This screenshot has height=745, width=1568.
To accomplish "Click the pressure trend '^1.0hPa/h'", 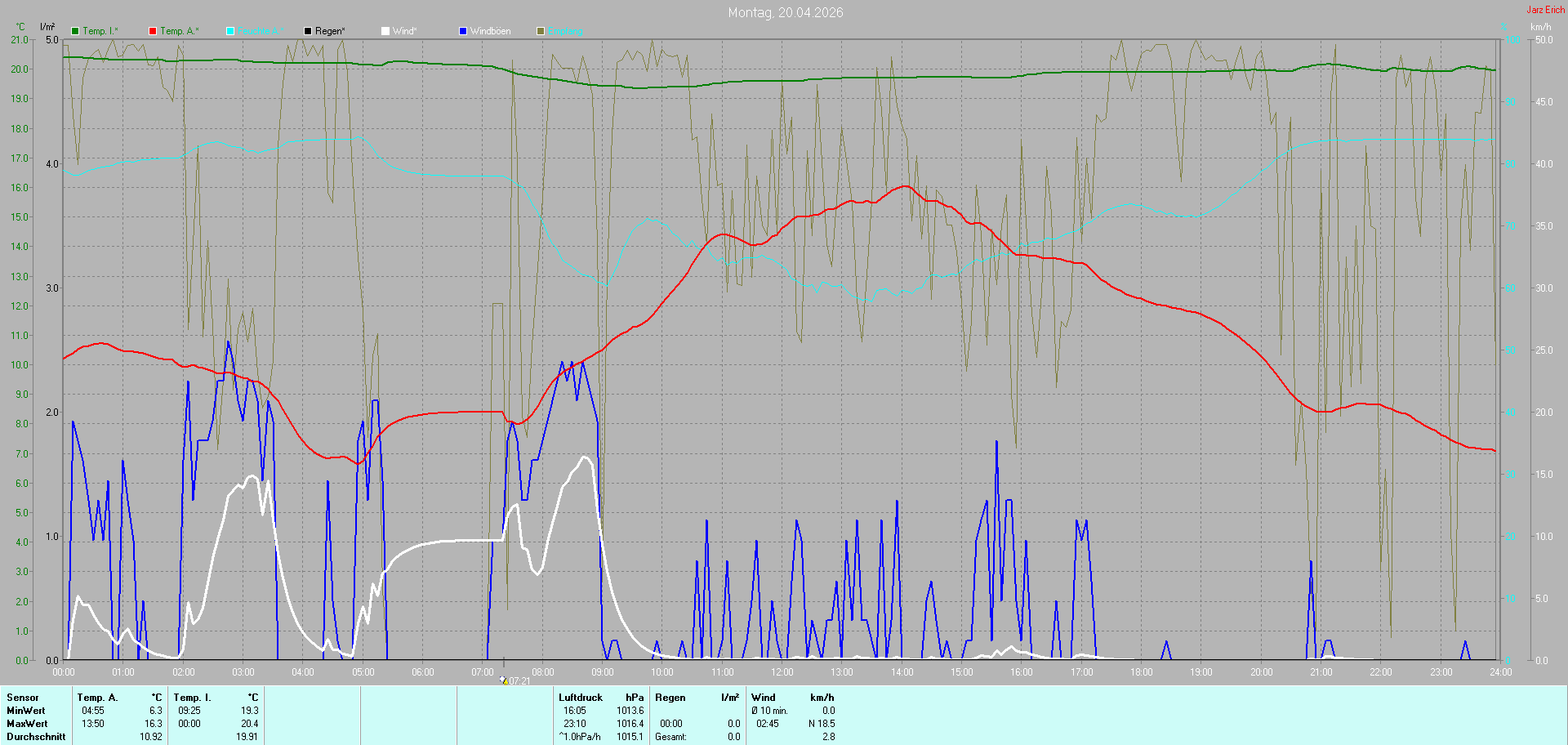I will tap(580, 737).
